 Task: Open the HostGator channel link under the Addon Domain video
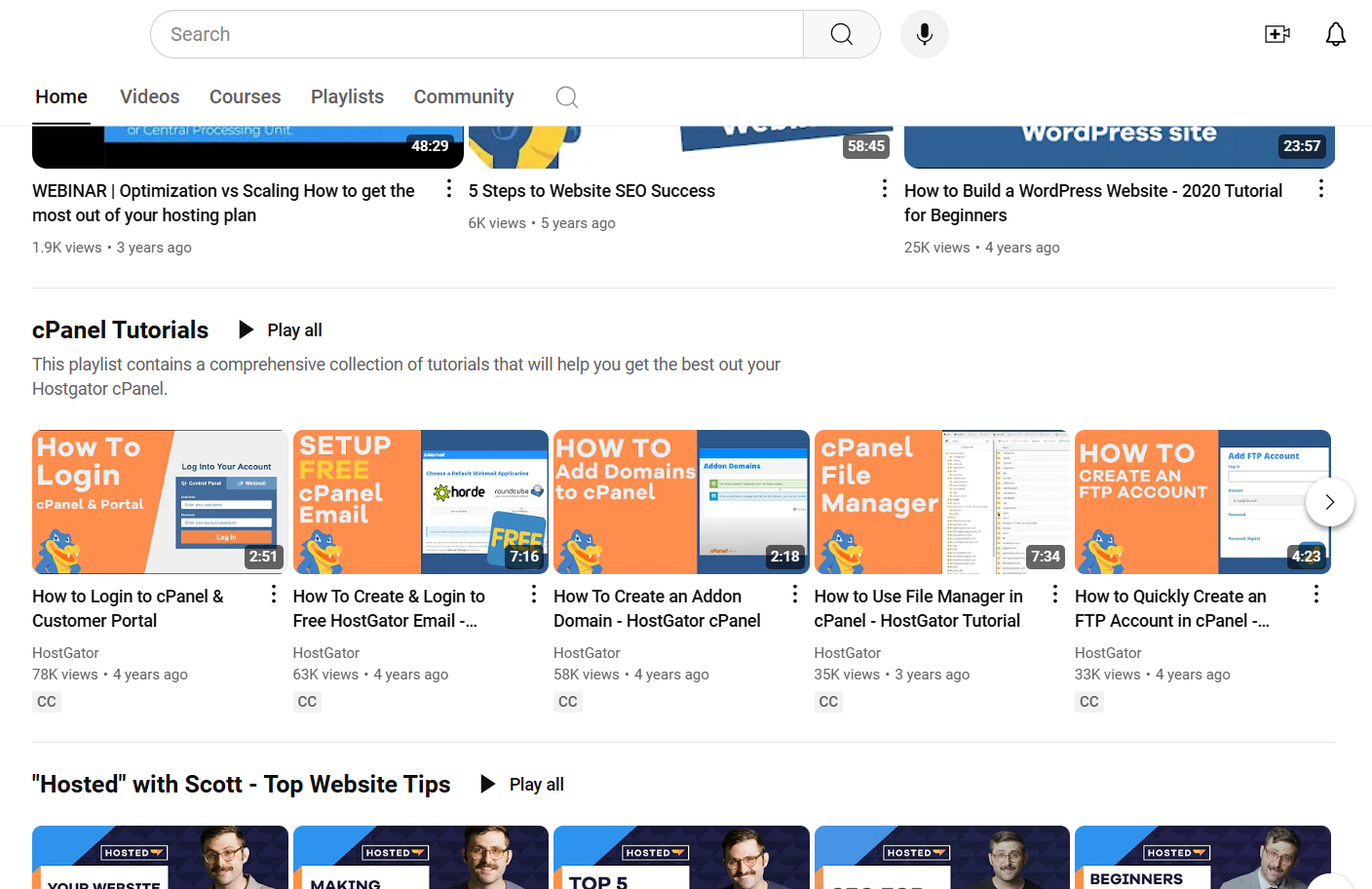587,652
